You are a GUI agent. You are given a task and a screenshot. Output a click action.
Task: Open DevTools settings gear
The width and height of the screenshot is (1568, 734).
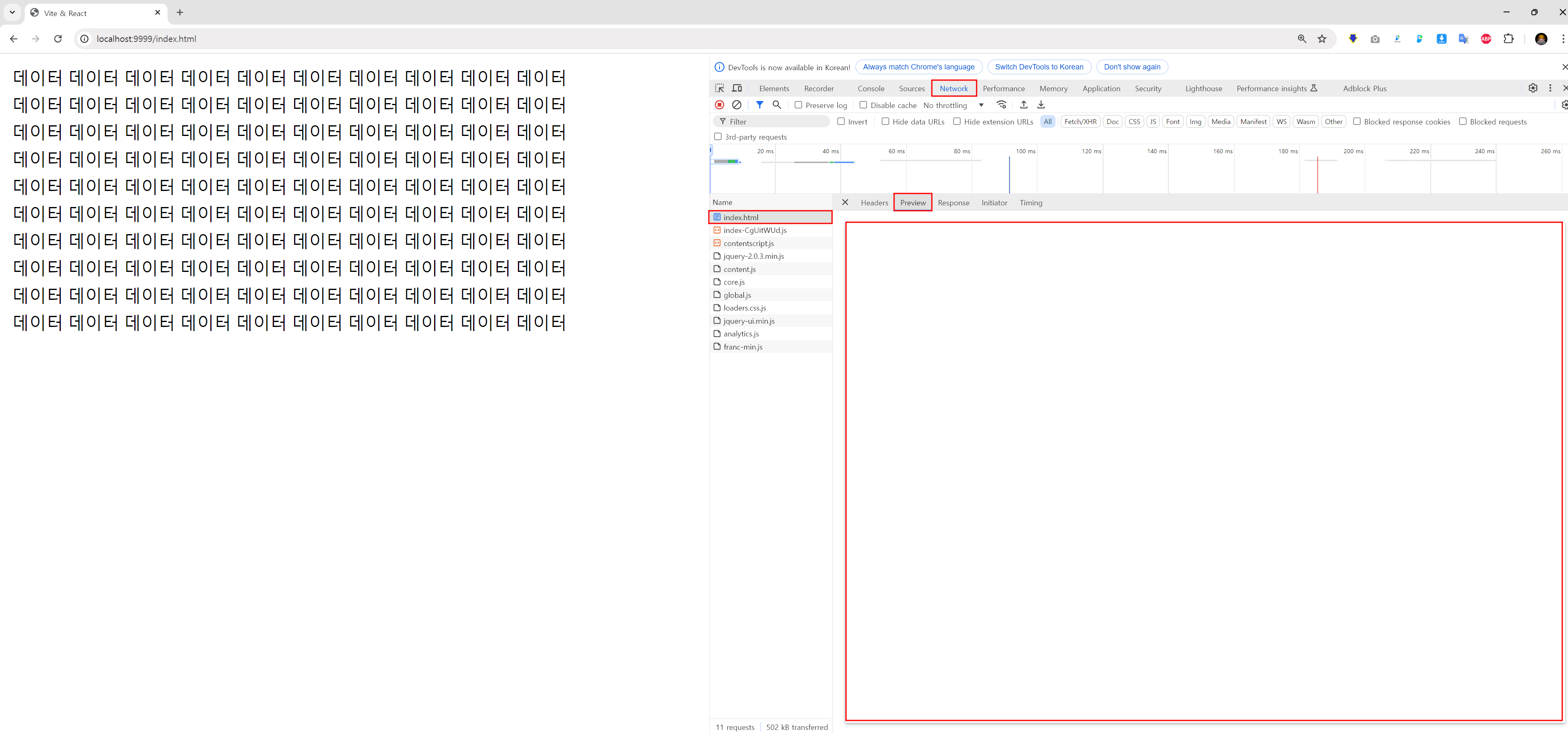[1533, 88]
